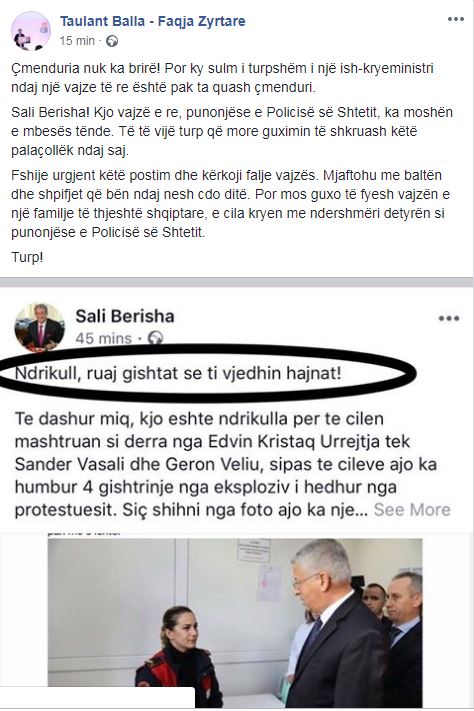Click the paragraph starting with 'Çmenduria nuk ka brirë'
The image size is (474, 711).
222,78
